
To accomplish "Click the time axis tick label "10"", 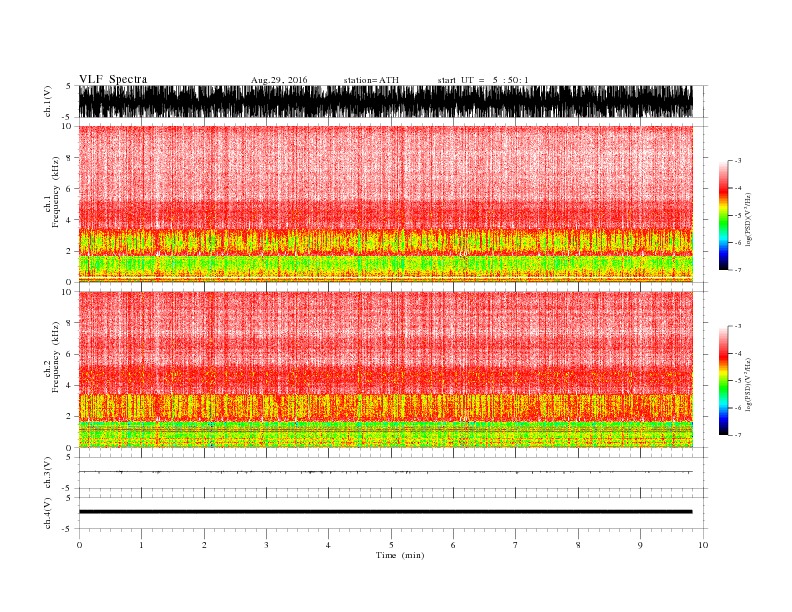I will tap(703, 545).
